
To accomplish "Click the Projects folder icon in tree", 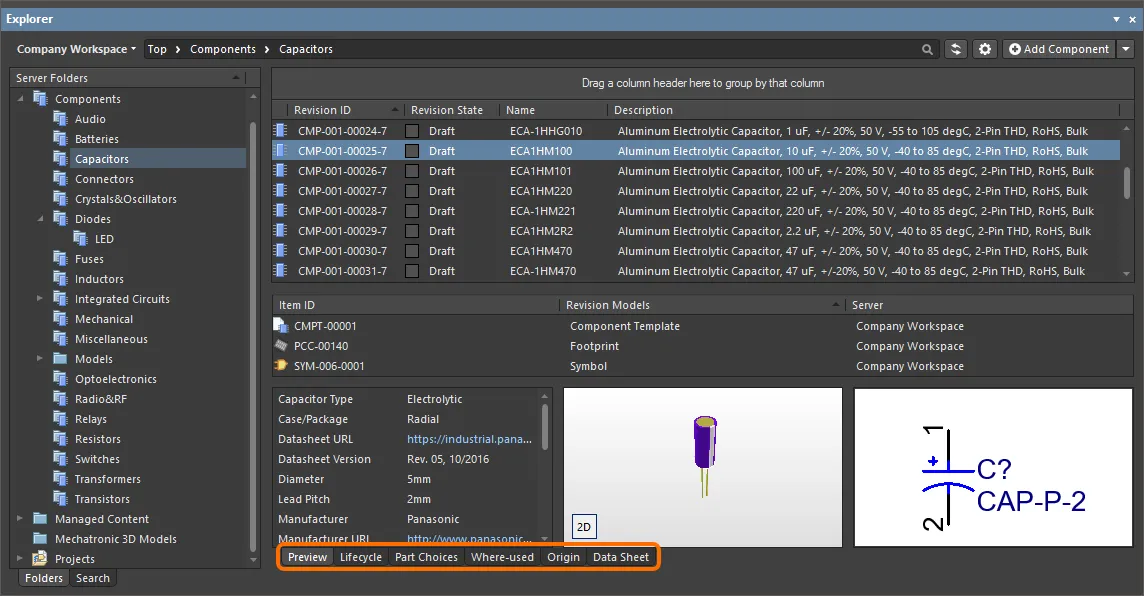I will [x=40, y=559].
